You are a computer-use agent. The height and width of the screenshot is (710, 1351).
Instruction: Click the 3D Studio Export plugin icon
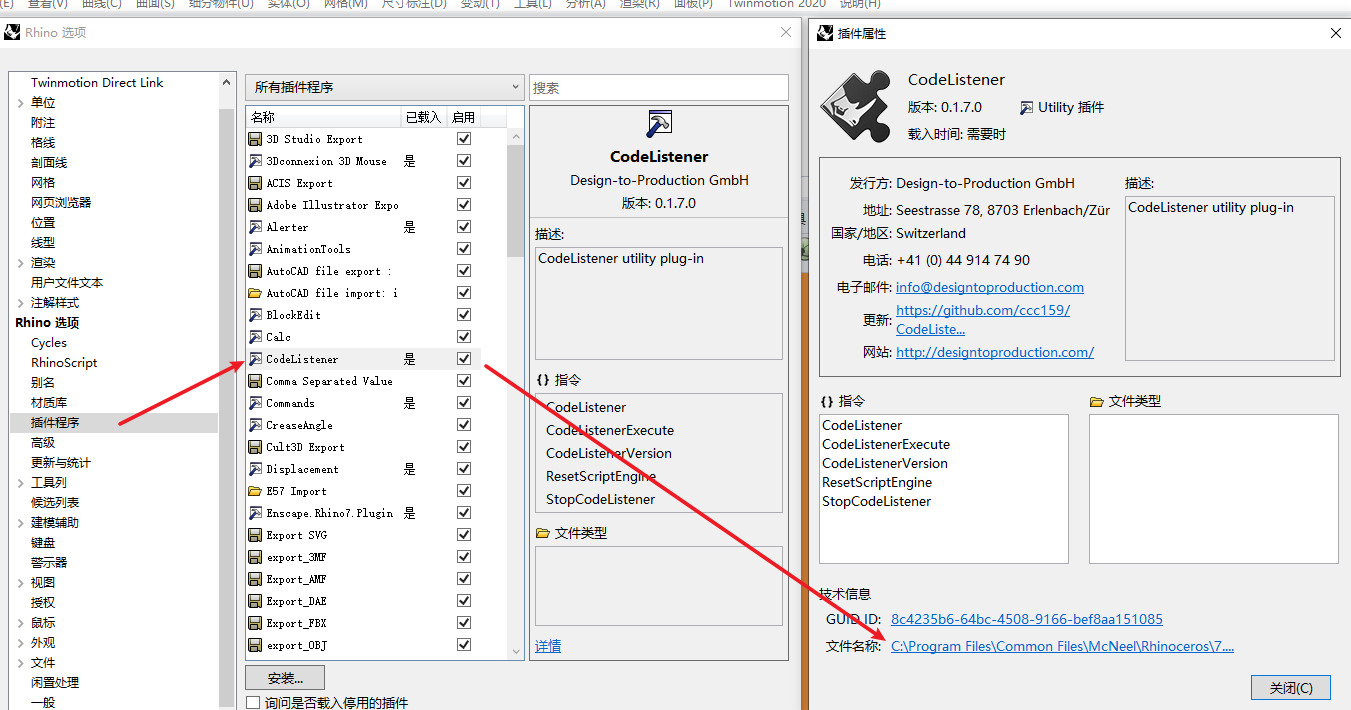254,138
